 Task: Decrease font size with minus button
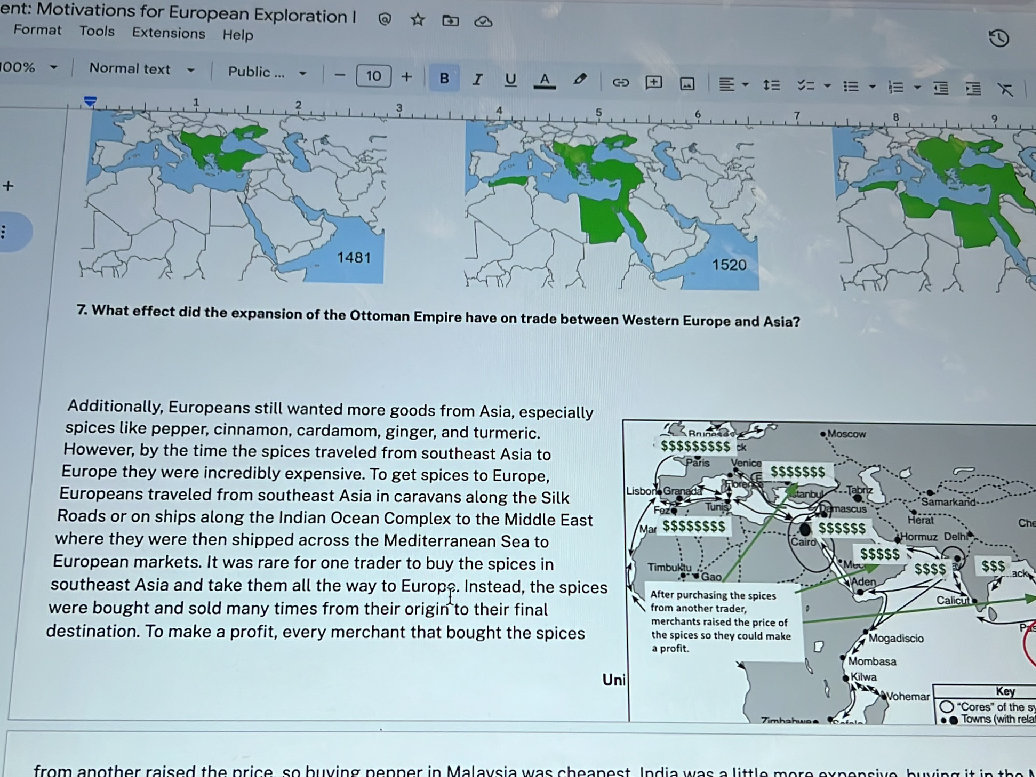tap(340, 75)
